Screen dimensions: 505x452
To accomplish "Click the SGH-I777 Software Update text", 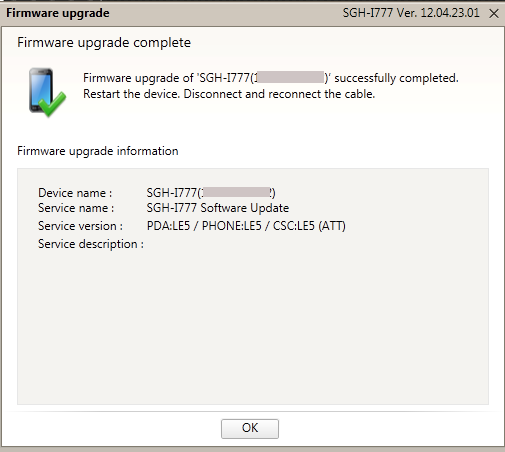I will point(218,208).
